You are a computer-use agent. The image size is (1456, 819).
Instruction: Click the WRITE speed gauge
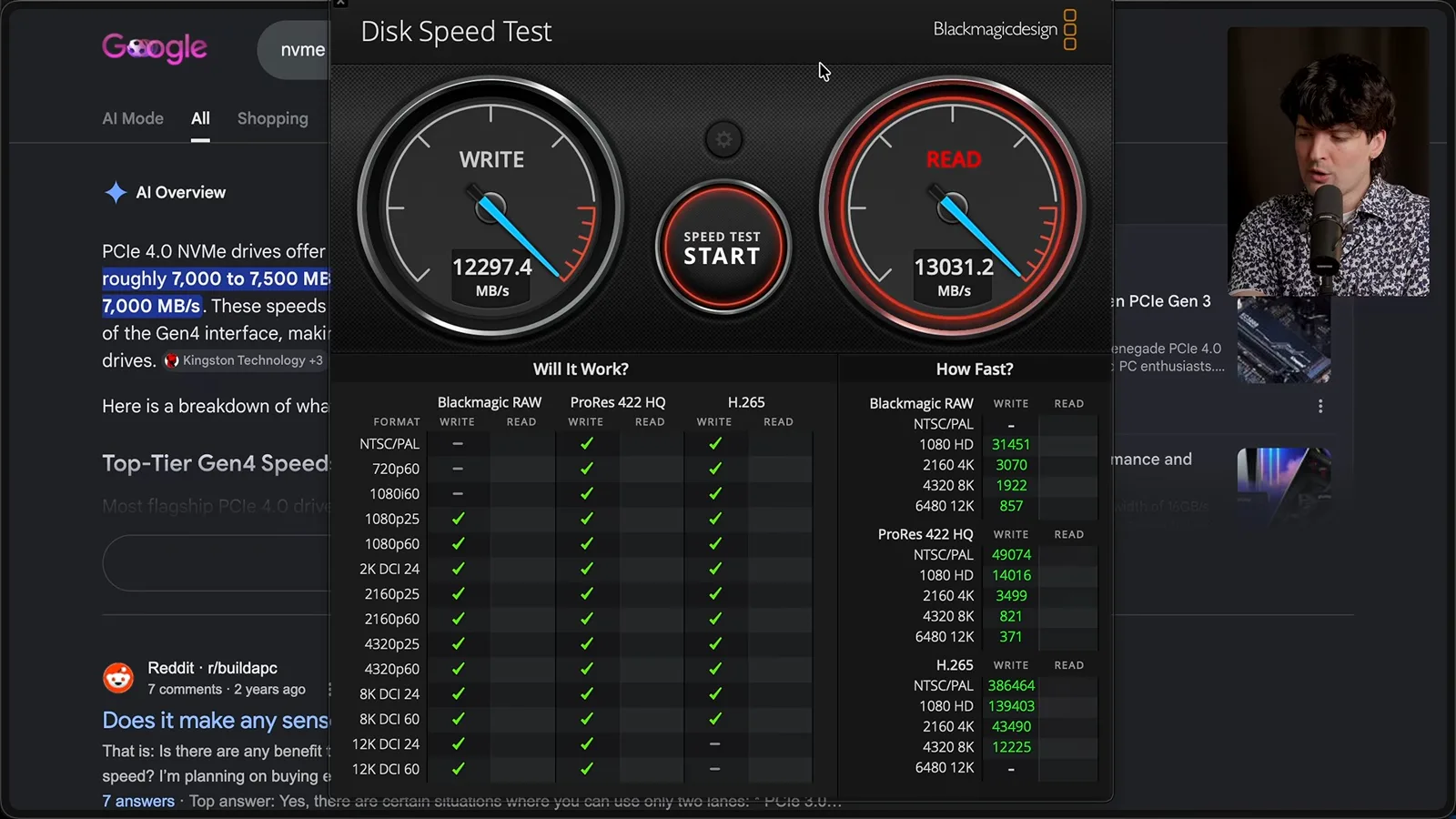click(x=491, y=209)
